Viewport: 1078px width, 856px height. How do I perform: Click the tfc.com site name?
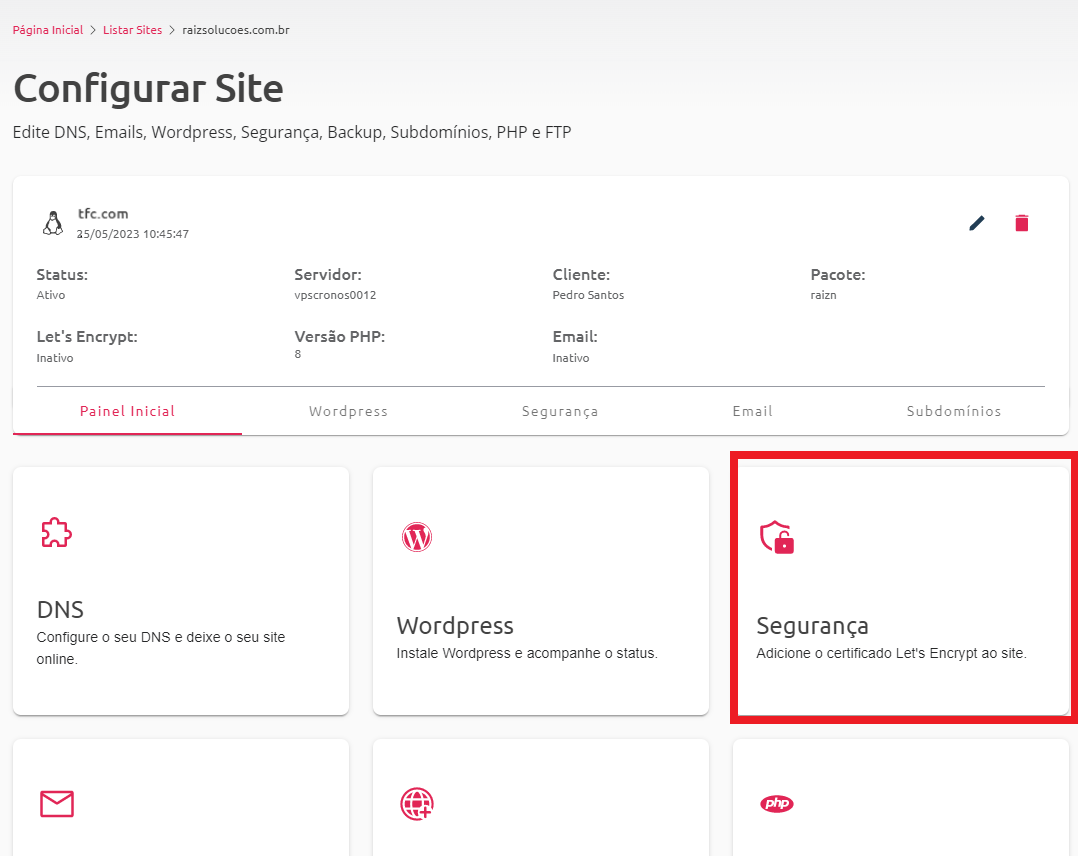[x=103, y=214]
